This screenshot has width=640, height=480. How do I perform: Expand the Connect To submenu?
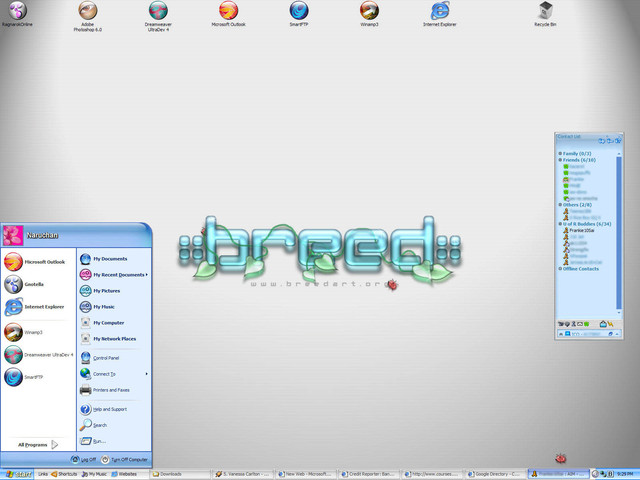(x=105, y=374)
